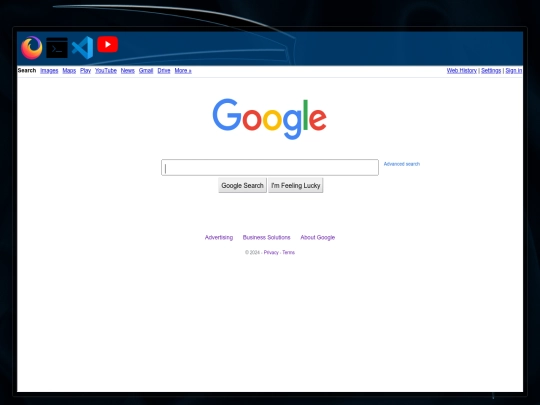This screenshot has height=405, width=540.
Task: Click the Google logo
Action: coord(270,119)
